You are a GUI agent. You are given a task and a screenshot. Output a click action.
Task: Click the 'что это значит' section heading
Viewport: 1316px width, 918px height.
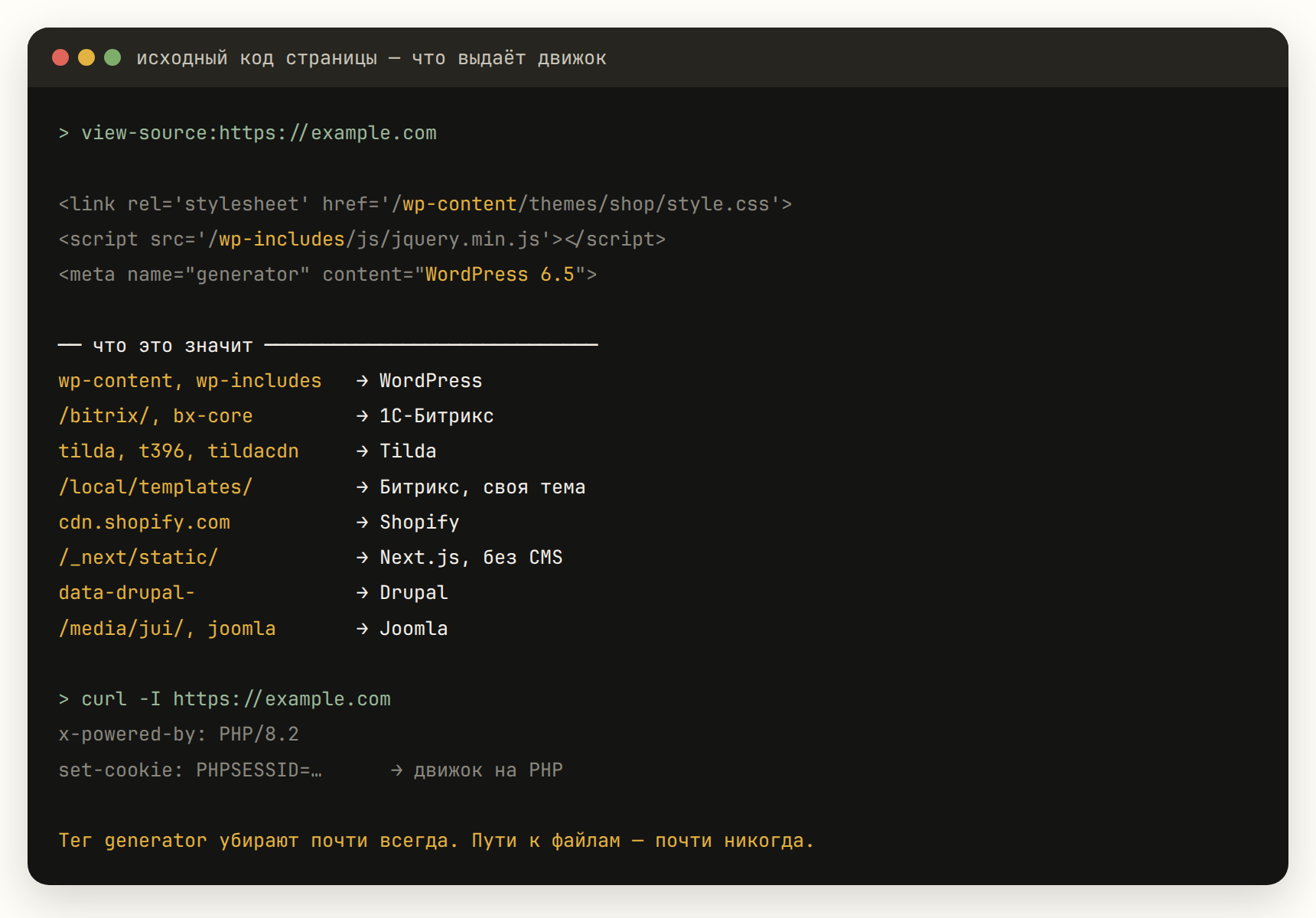pyautogui.click(x=172, y=346)
